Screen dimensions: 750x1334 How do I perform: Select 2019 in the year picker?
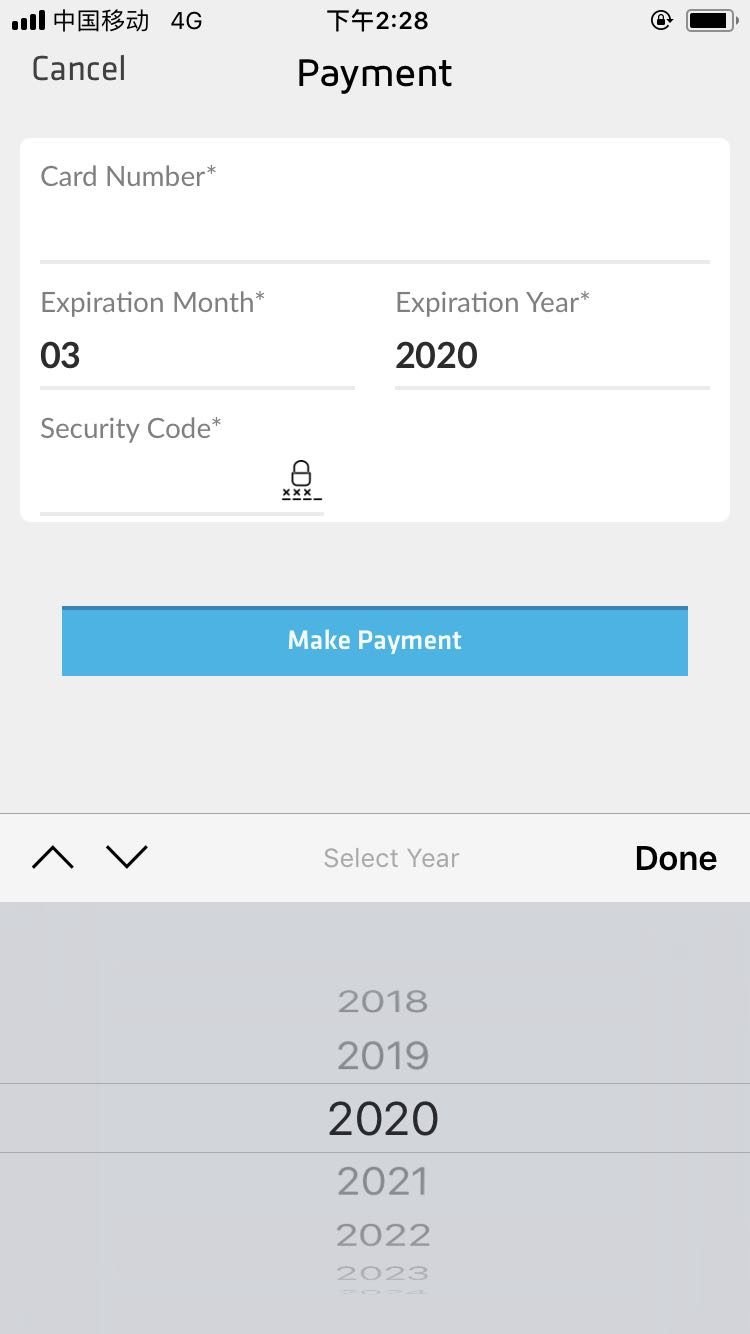point(383,1056)
